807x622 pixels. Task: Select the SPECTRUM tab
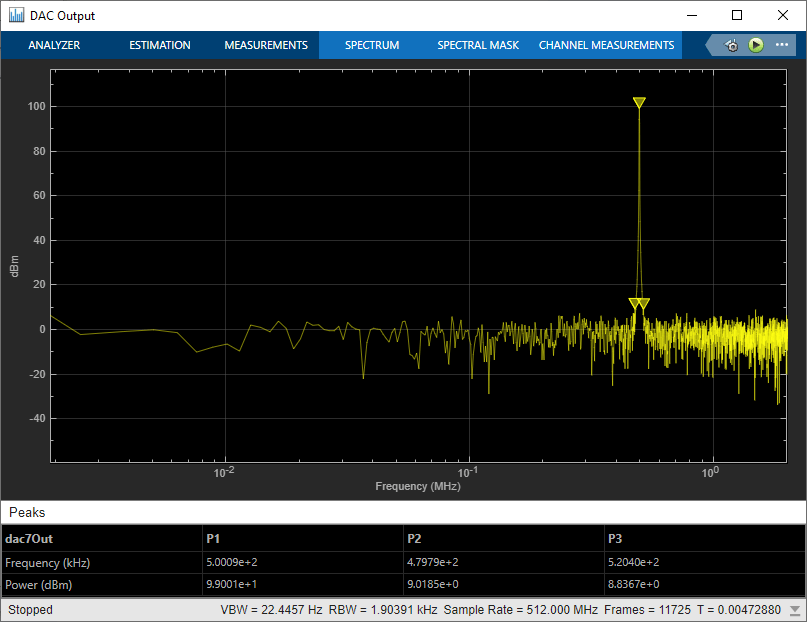tap(372, 45)
